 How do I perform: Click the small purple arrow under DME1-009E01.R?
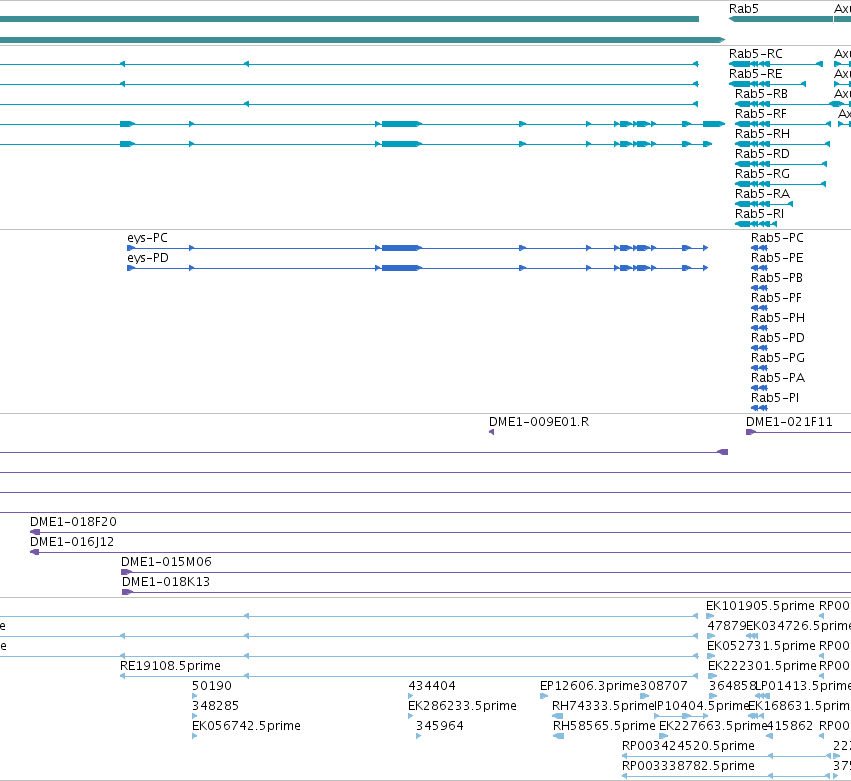(492, 432)
